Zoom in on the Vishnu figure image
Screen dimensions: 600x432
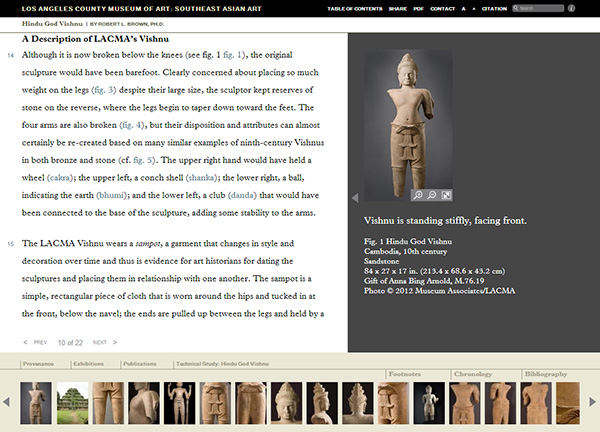(x=418, y=195)
